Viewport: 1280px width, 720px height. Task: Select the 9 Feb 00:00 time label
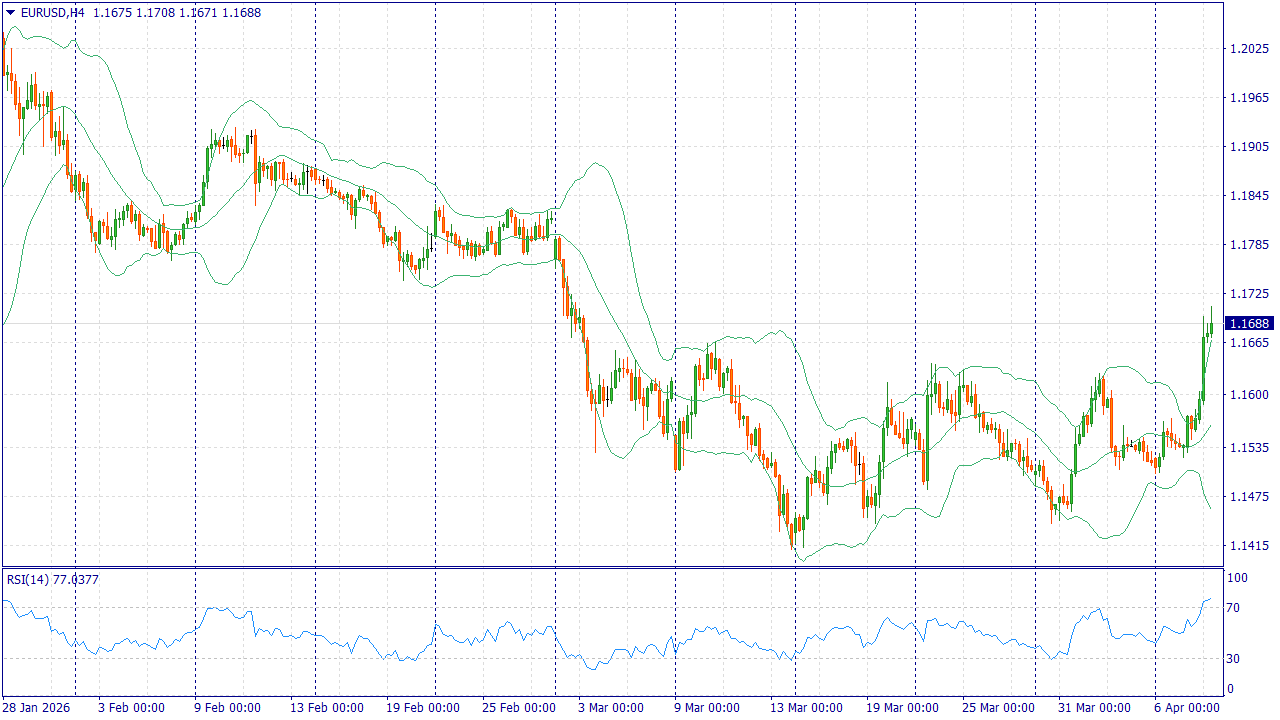[227, 708]
